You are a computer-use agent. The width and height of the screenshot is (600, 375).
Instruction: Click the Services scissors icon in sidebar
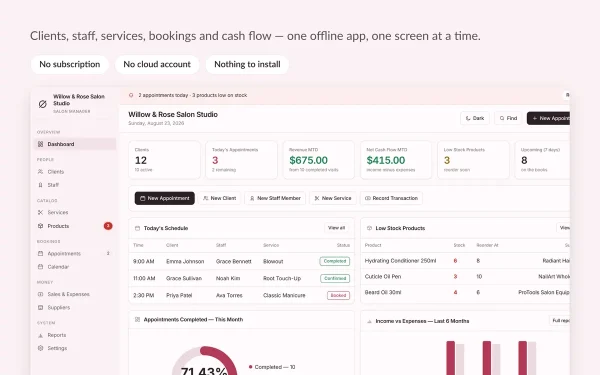click(x=41, y=212)
